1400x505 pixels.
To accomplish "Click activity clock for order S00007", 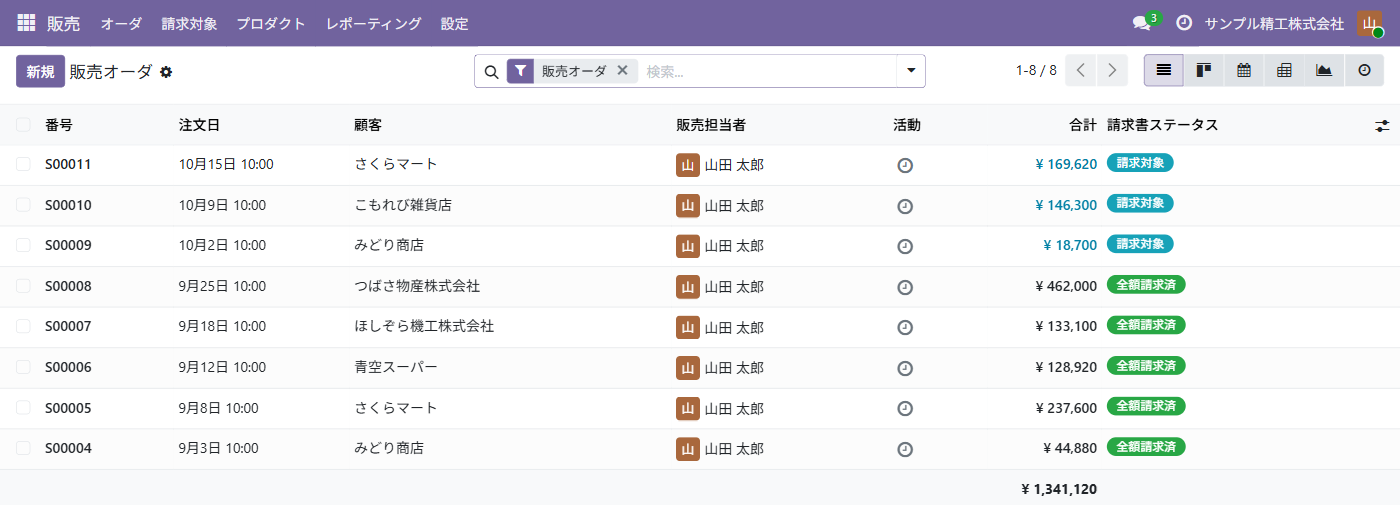I will tap(905, 327).
